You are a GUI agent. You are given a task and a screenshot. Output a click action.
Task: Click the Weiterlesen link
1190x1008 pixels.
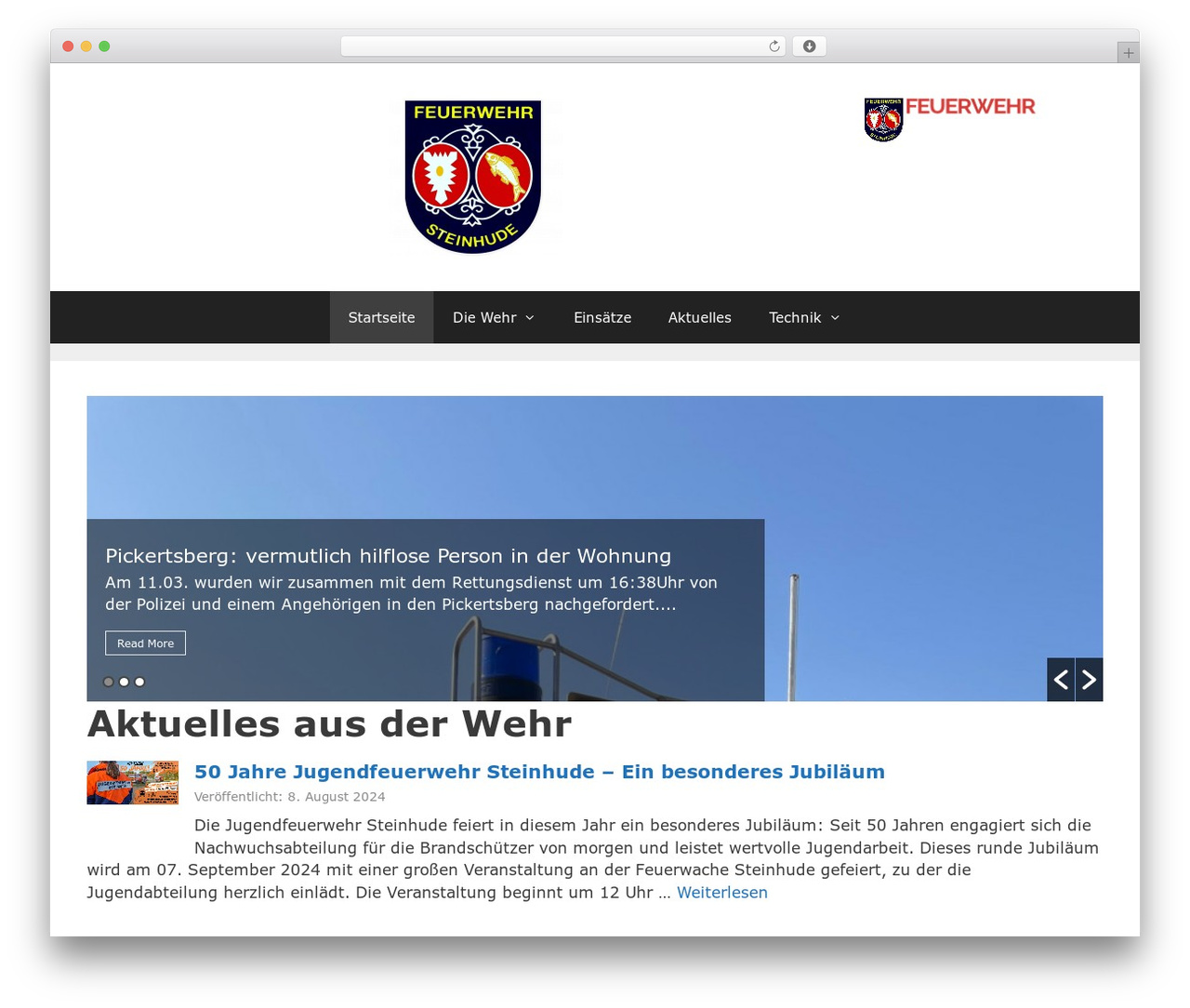(722, 893)
